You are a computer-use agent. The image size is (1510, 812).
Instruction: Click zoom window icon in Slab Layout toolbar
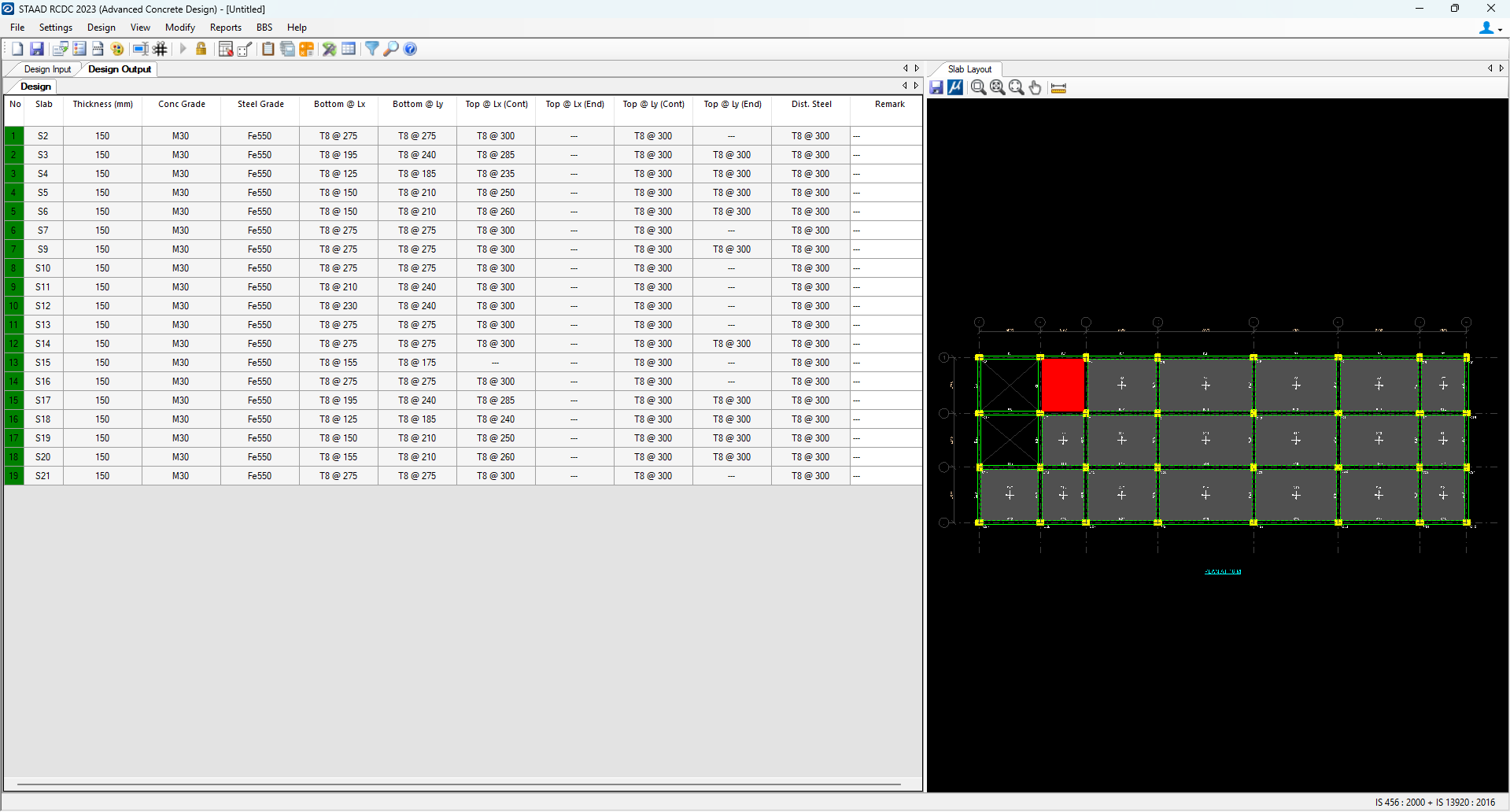978,87
